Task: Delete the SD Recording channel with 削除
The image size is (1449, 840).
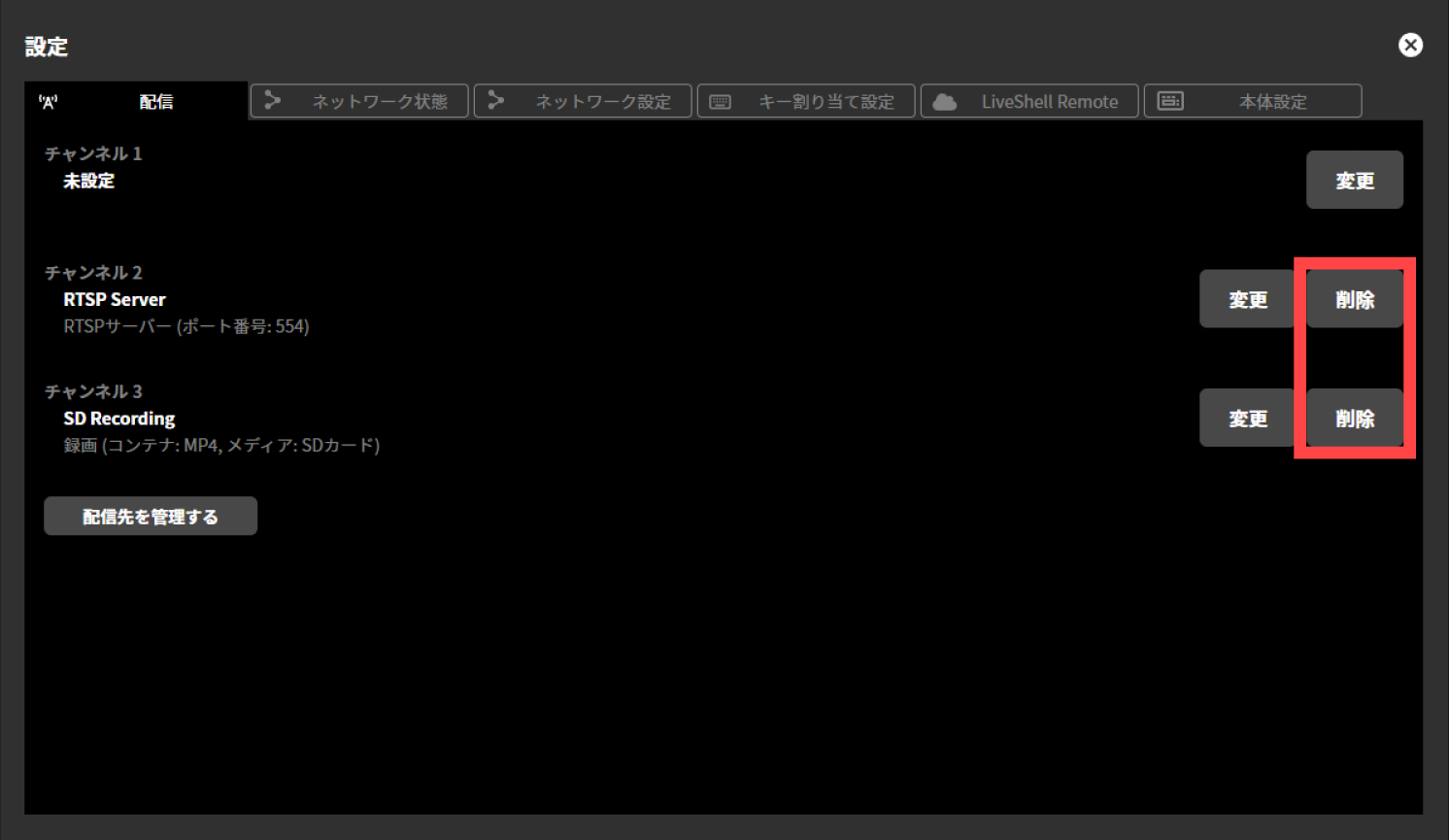Action: [x=1354, y=418]
